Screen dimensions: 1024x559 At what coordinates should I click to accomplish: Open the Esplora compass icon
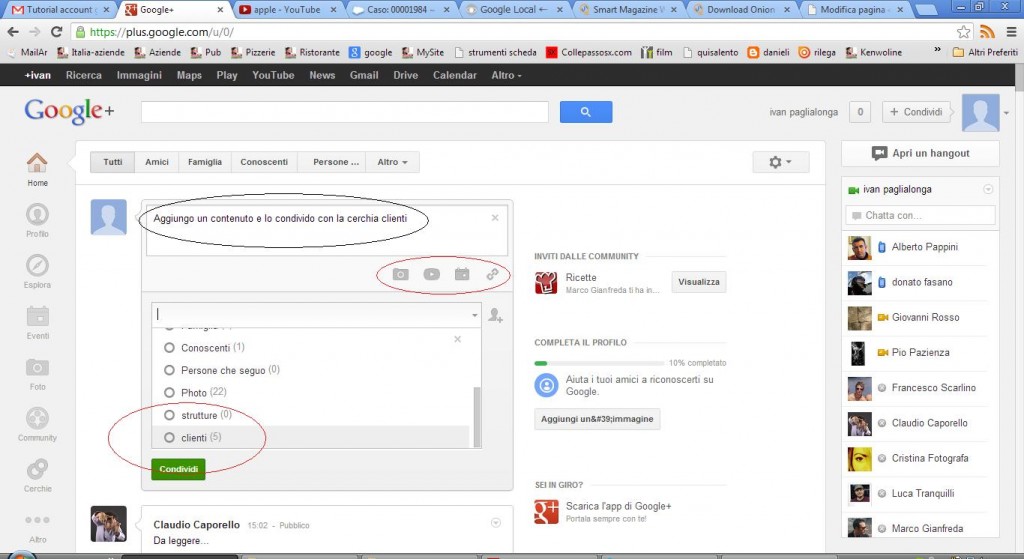[x=37, y=265]
